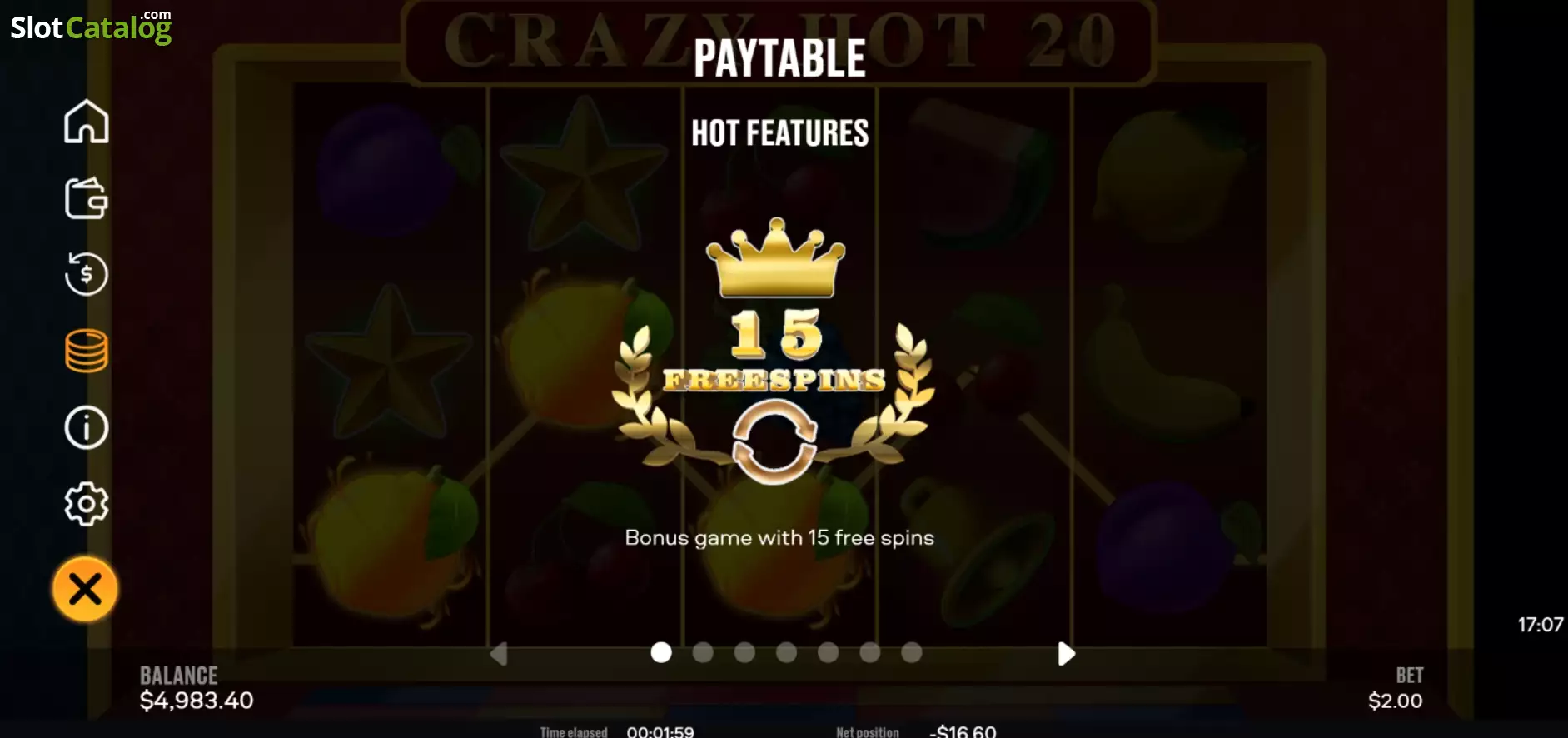Select the third paytable page dot
The image size is (1568, 738).
[744, 652]
